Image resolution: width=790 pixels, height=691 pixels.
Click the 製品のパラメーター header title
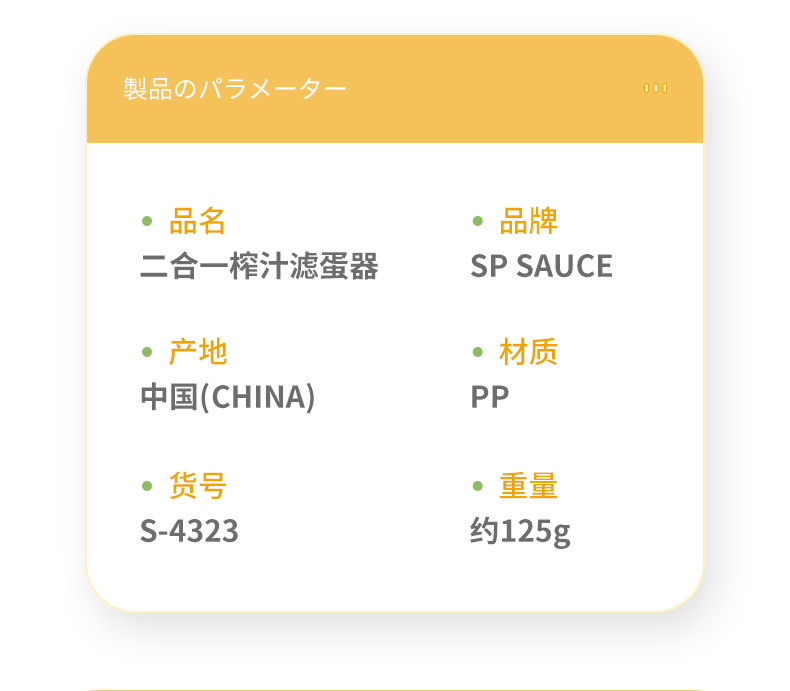tap(235, 89)
